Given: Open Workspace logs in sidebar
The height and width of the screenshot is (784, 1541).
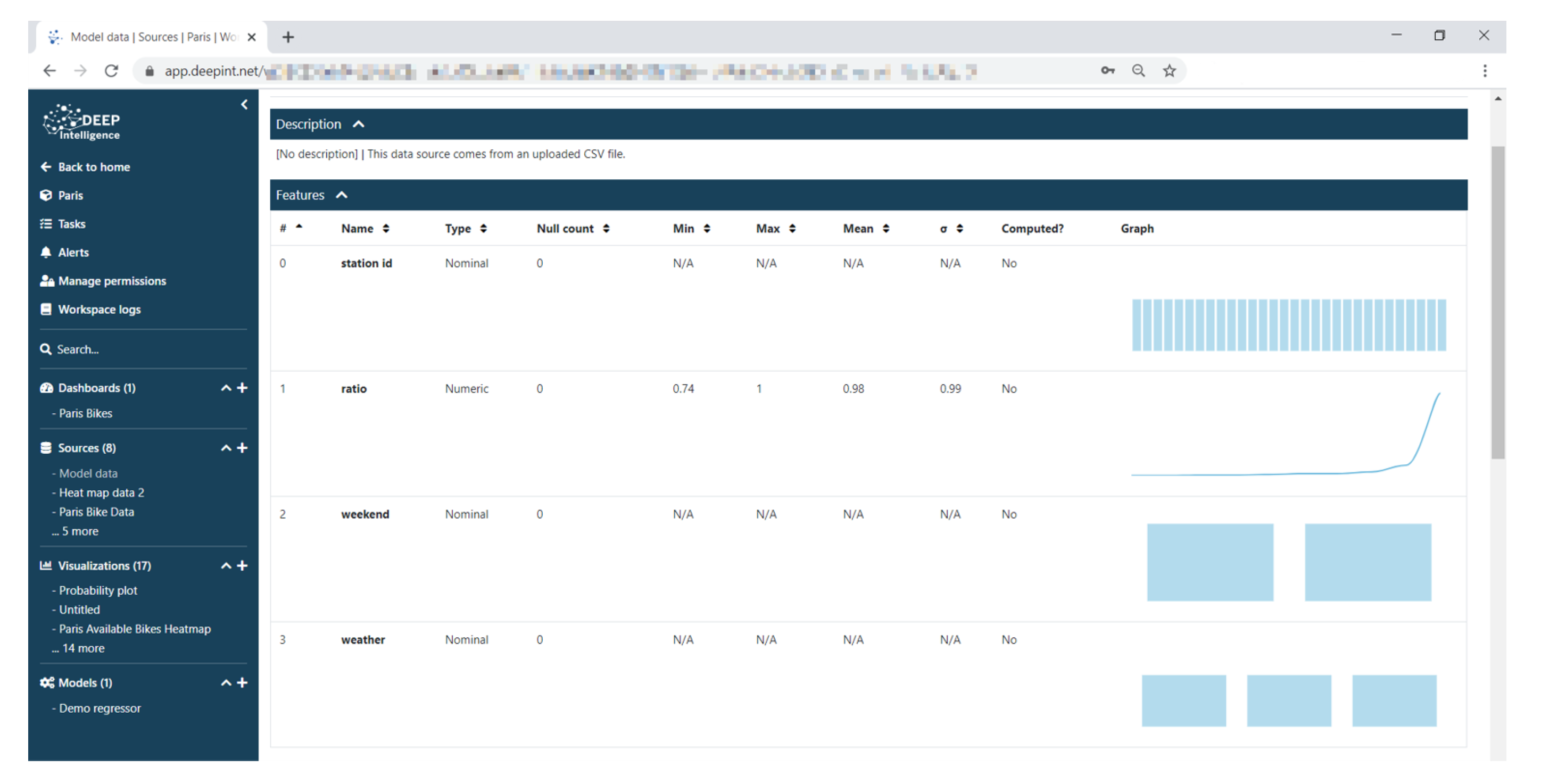Looking at the screenshot, I should [x=98, y=309].
